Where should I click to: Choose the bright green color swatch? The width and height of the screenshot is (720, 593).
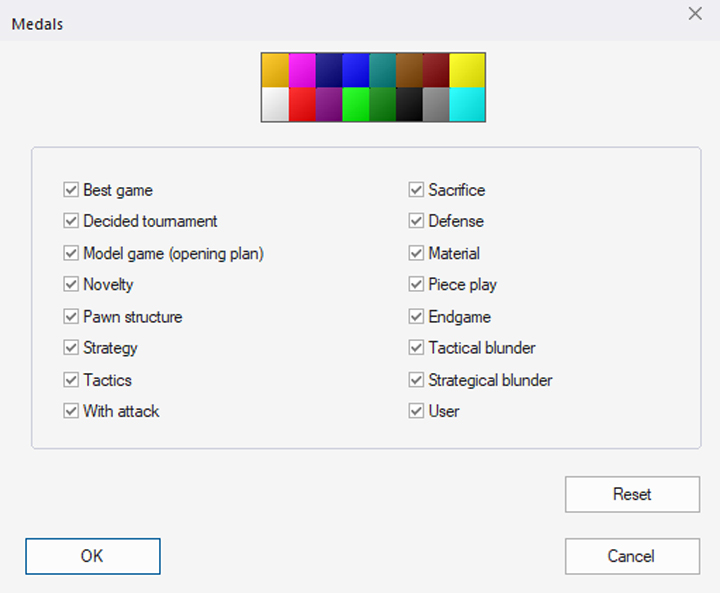click(x=355, y=104)
